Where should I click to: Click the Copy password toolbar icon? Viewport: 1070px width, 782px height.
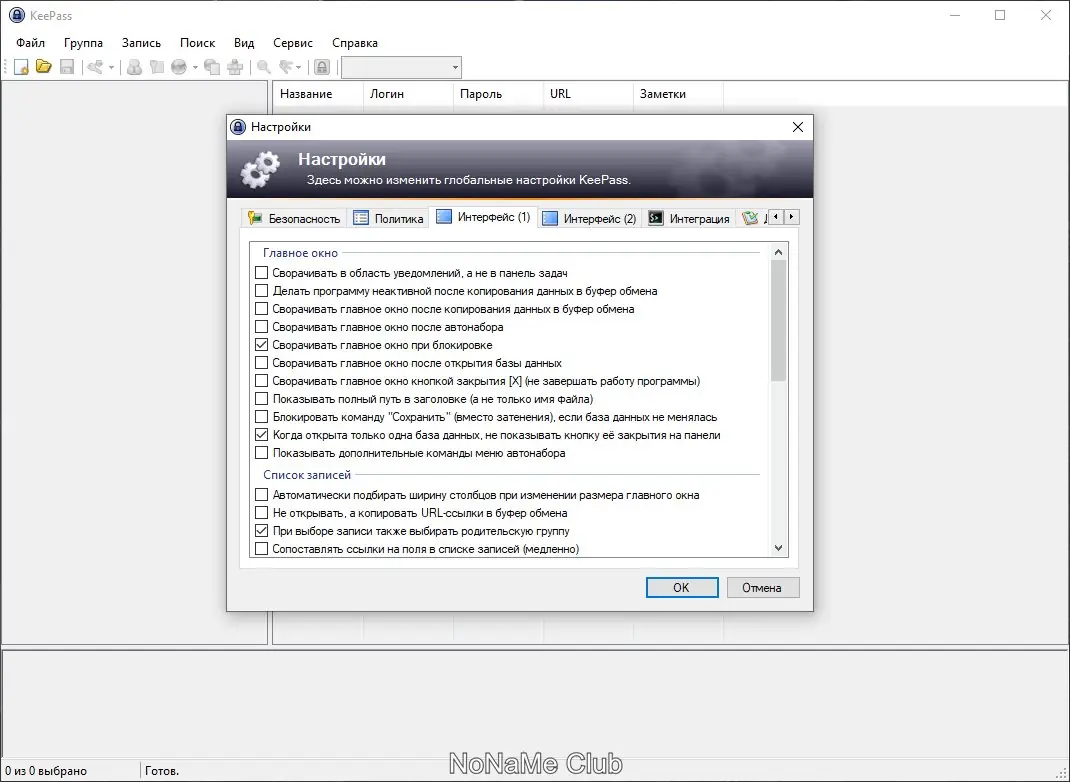pyautogui.click(x=157, y=67)
